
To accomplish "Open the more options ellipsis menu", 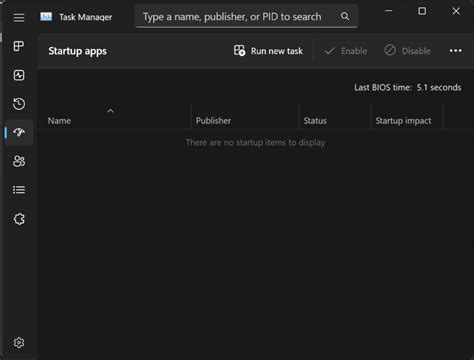I will pyautogui.click(x=455, y=51).
